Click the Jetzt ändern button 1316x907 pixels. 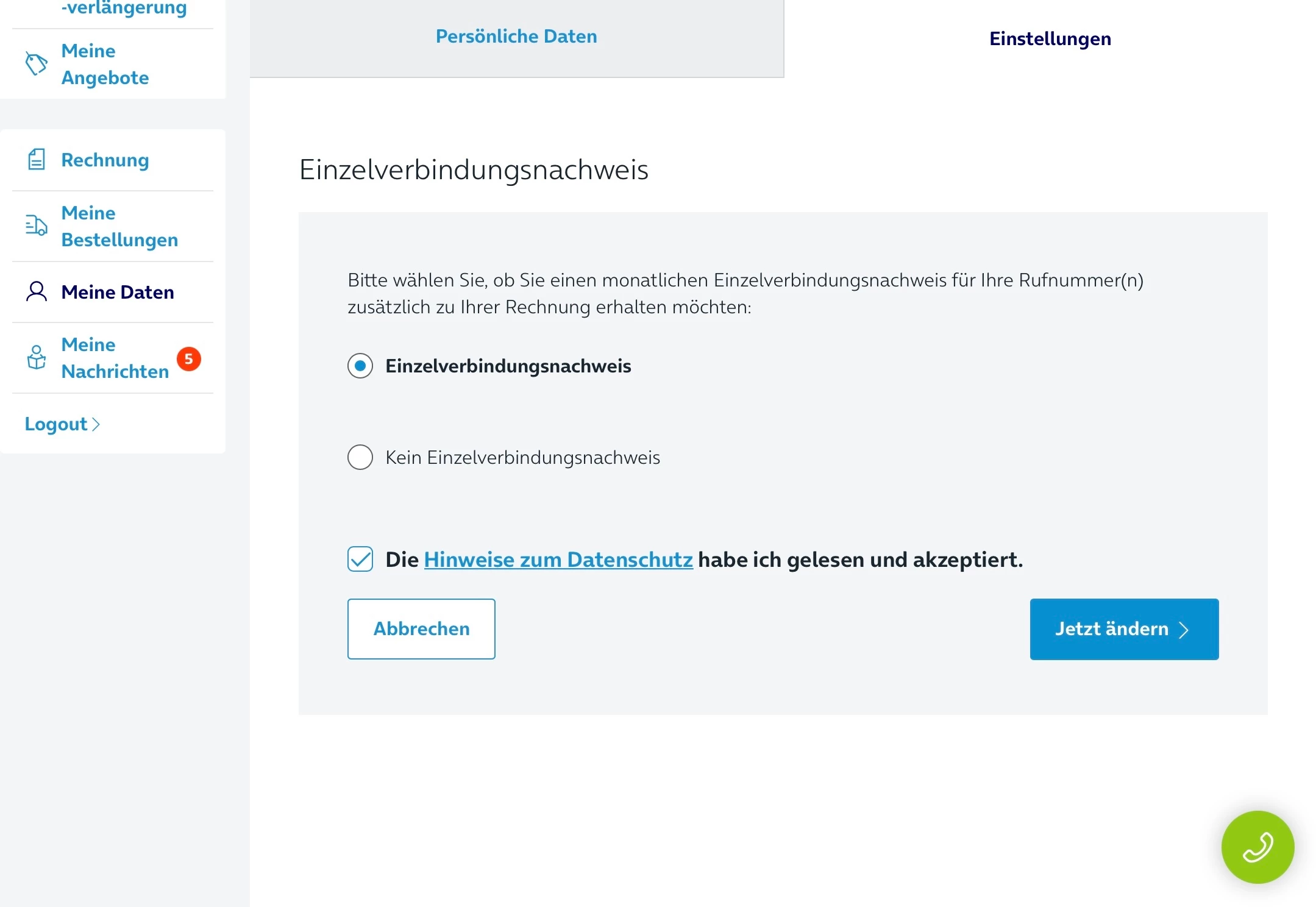pyautogui.click(x=1124, y=629)
